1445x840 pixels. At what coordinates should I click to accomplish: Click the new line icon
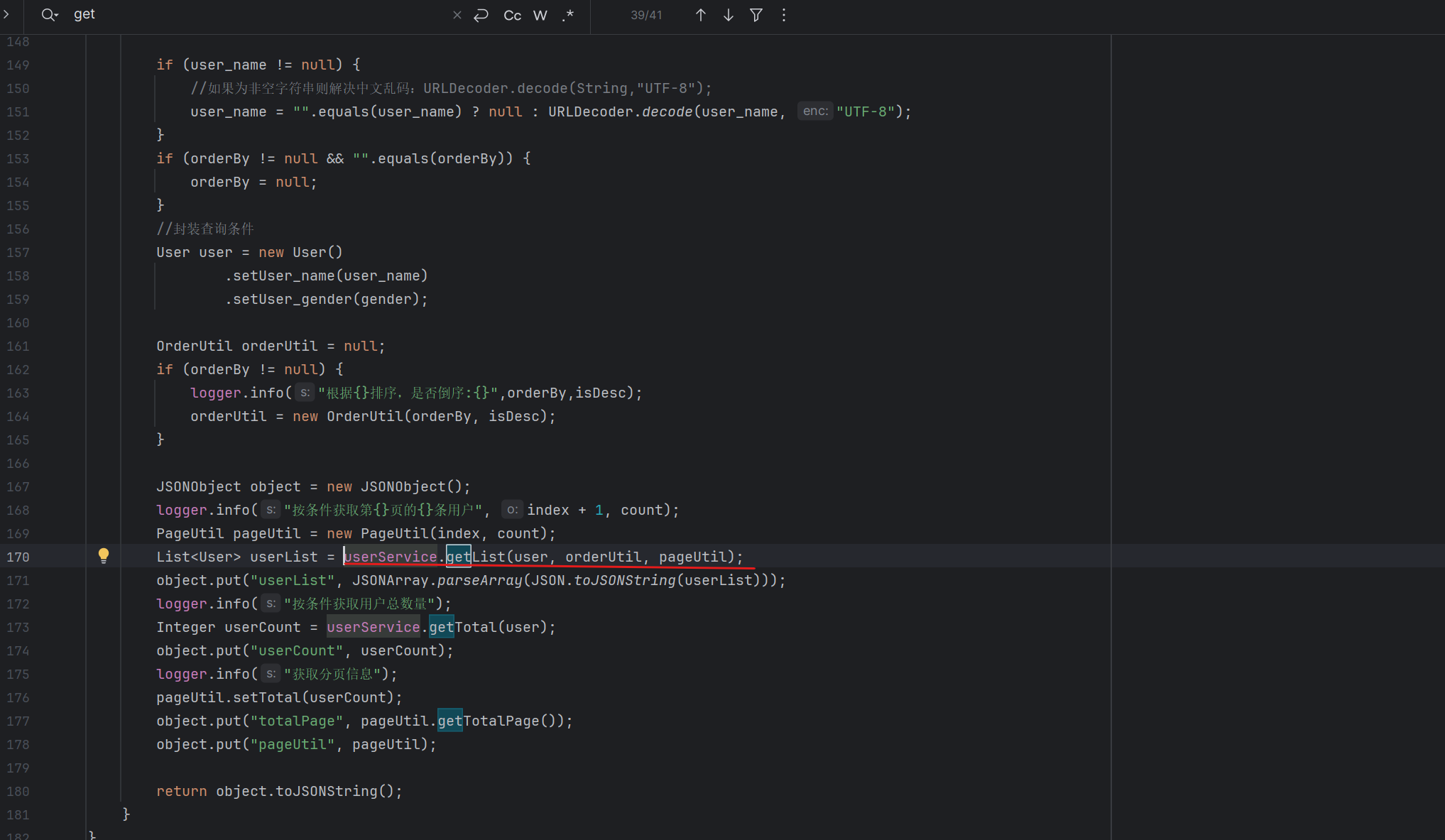click(x=481, y=15)
